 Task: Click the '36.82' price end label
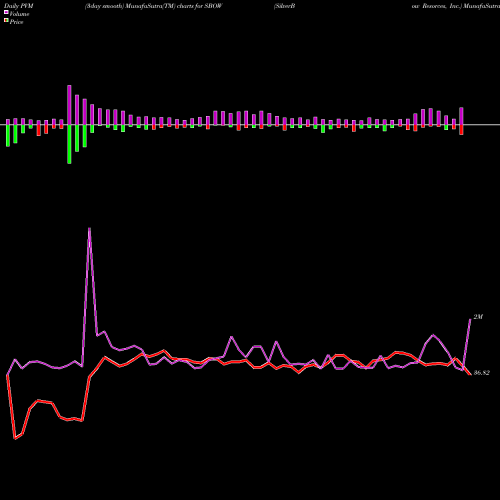482,373
